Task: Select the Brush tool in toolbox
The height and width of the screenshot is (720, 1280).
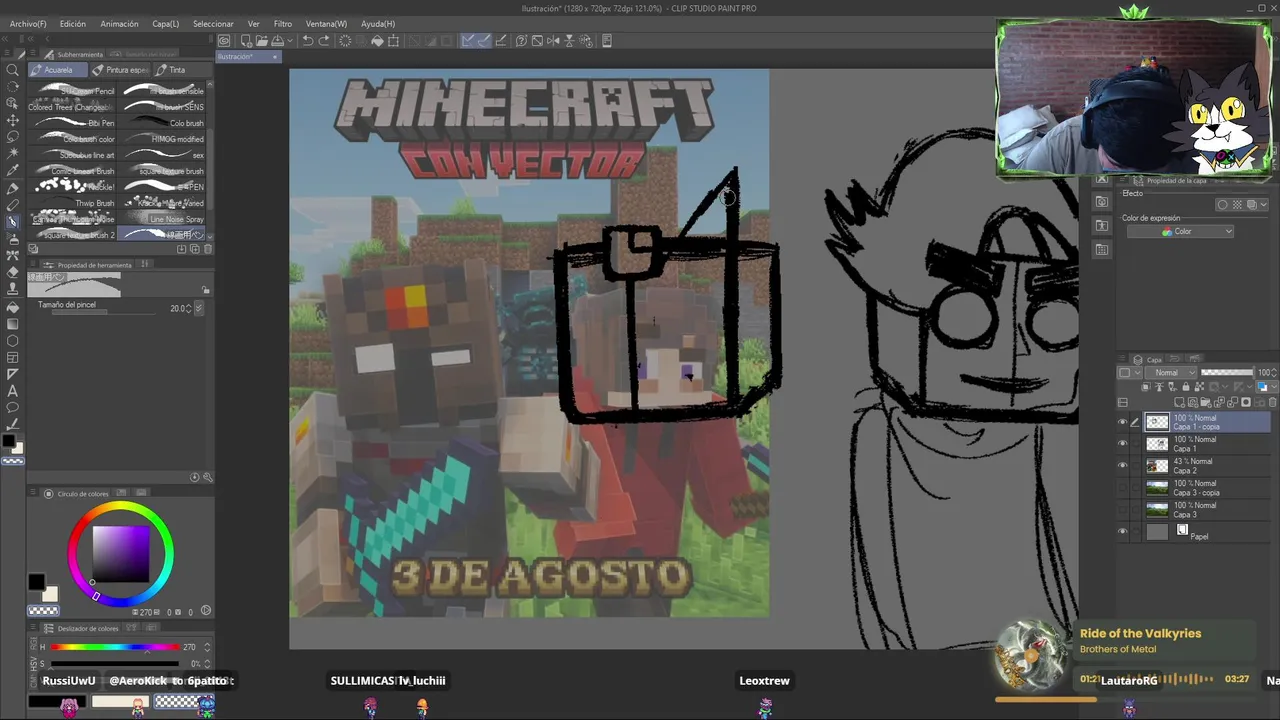Action: [x=13, y=222]
